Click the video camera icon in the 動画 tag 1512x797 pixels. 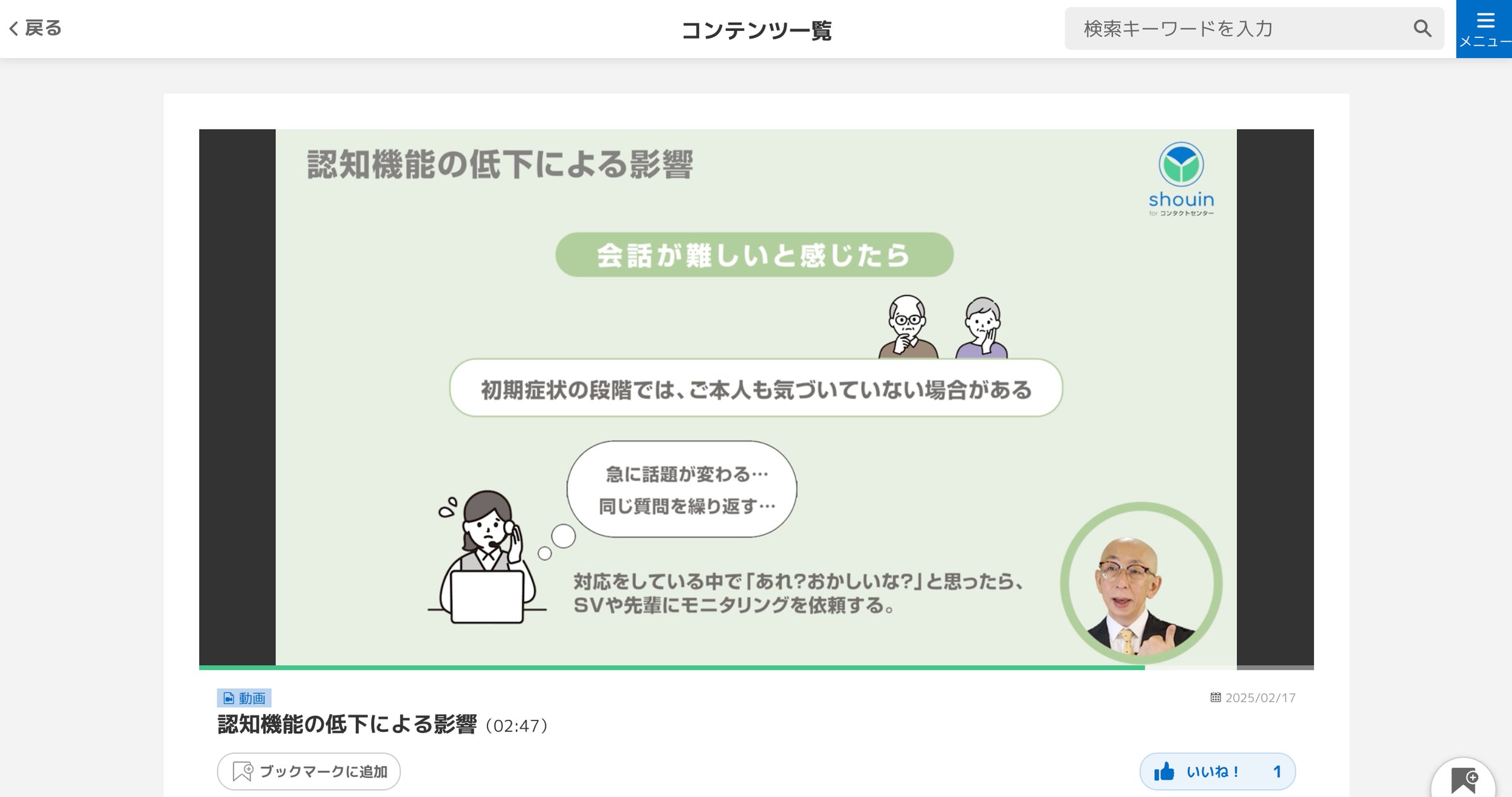click(x=228, y=698)
